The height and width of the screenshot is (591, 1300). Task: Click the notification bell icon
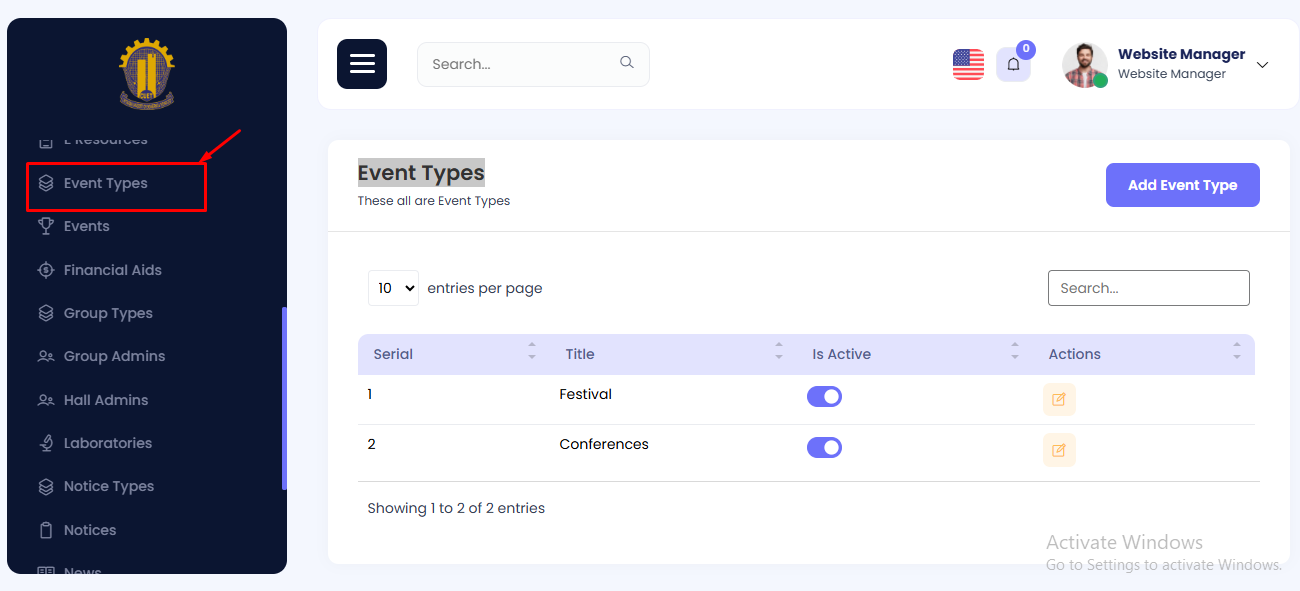(x=1013, y=65)
